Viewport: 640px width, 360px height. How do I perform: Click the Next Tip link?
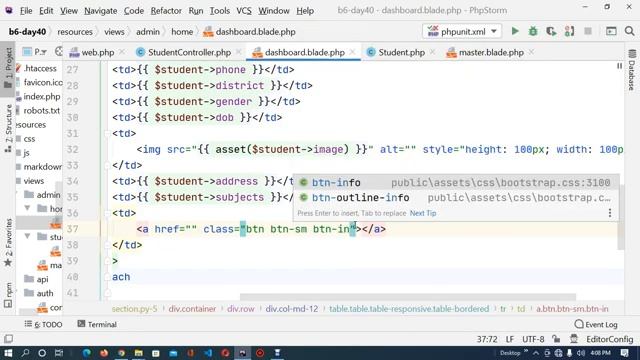click(x=423, y=213)
